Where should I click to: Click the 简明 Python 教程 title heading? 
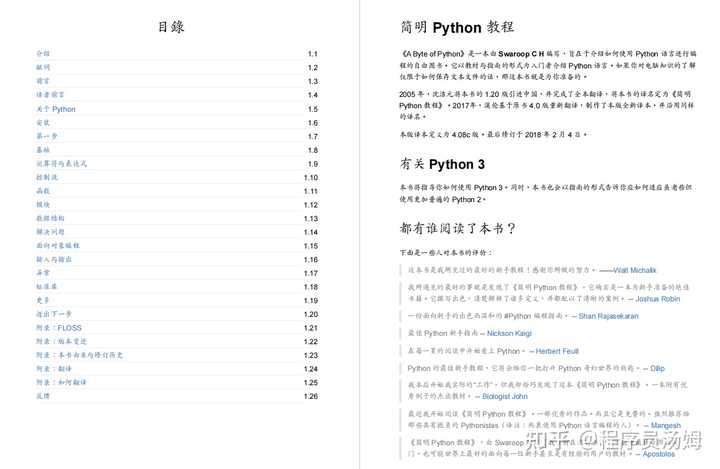457,28
